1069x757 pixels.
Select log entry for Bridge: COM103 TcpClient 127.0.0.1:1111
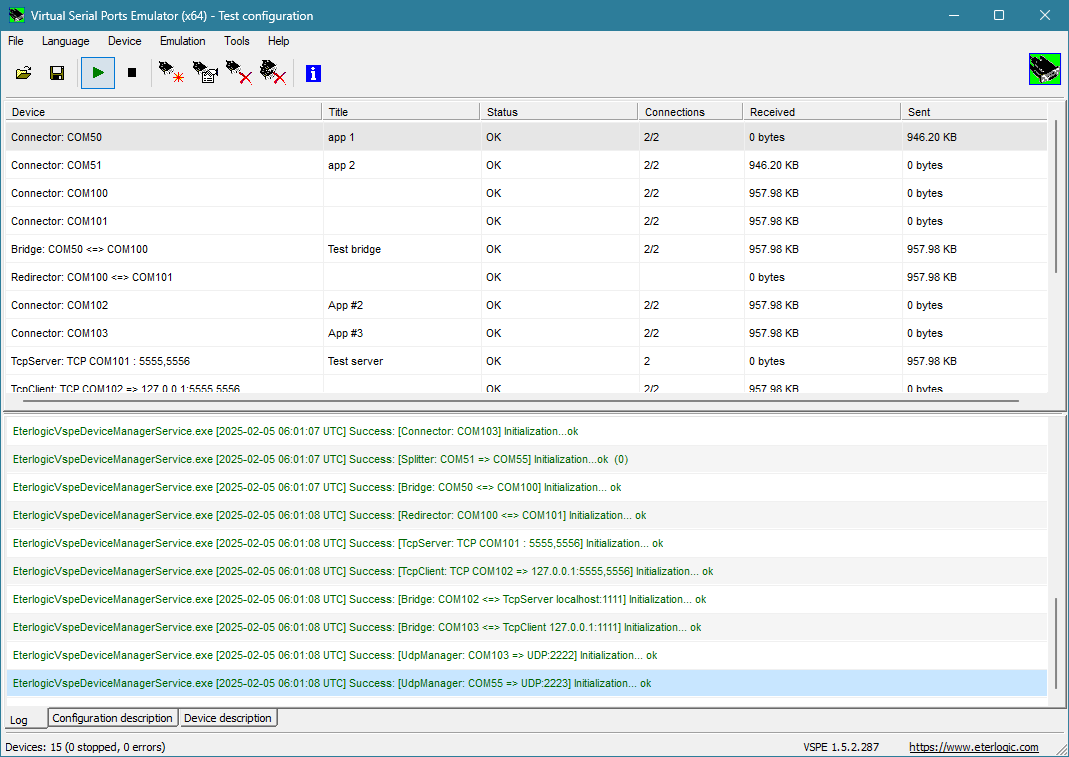pos(526,627)
